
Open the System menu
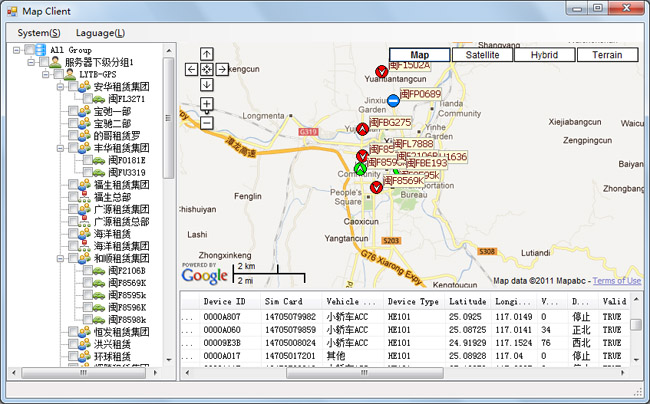point(39,33)
